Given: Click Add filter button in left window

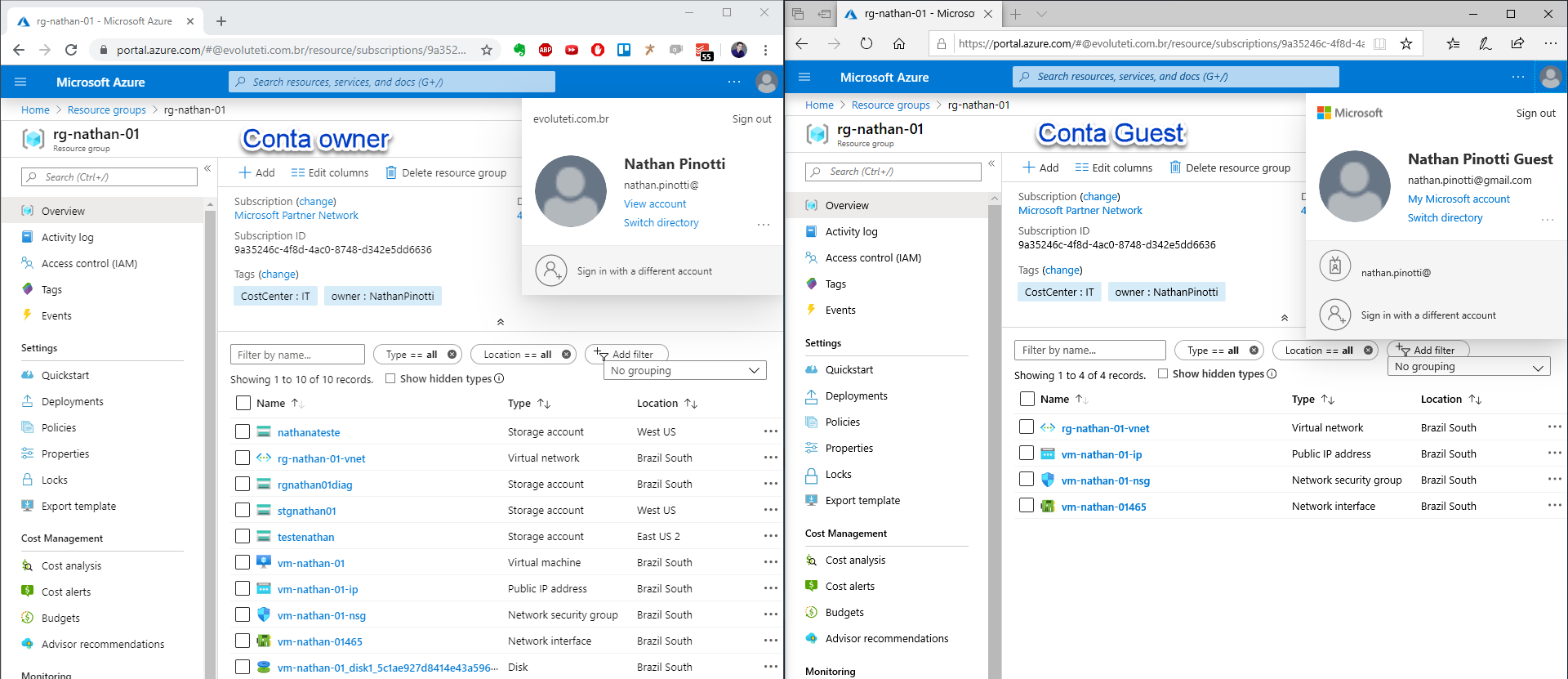Looking at the screenshot, I should [x=626, y=354].
